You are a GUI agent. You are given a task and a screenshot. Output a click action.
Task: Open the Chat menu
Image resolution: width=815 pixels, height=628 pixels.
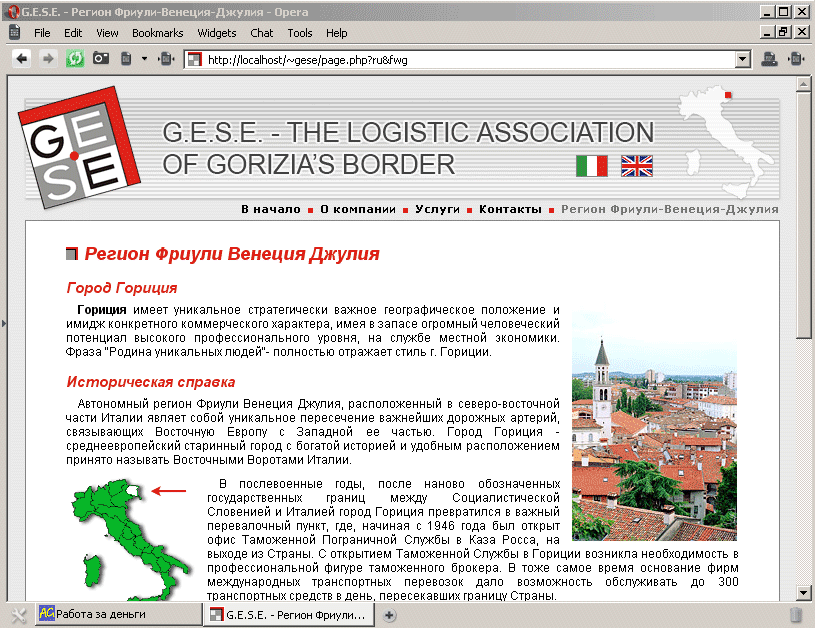[261, 33]
